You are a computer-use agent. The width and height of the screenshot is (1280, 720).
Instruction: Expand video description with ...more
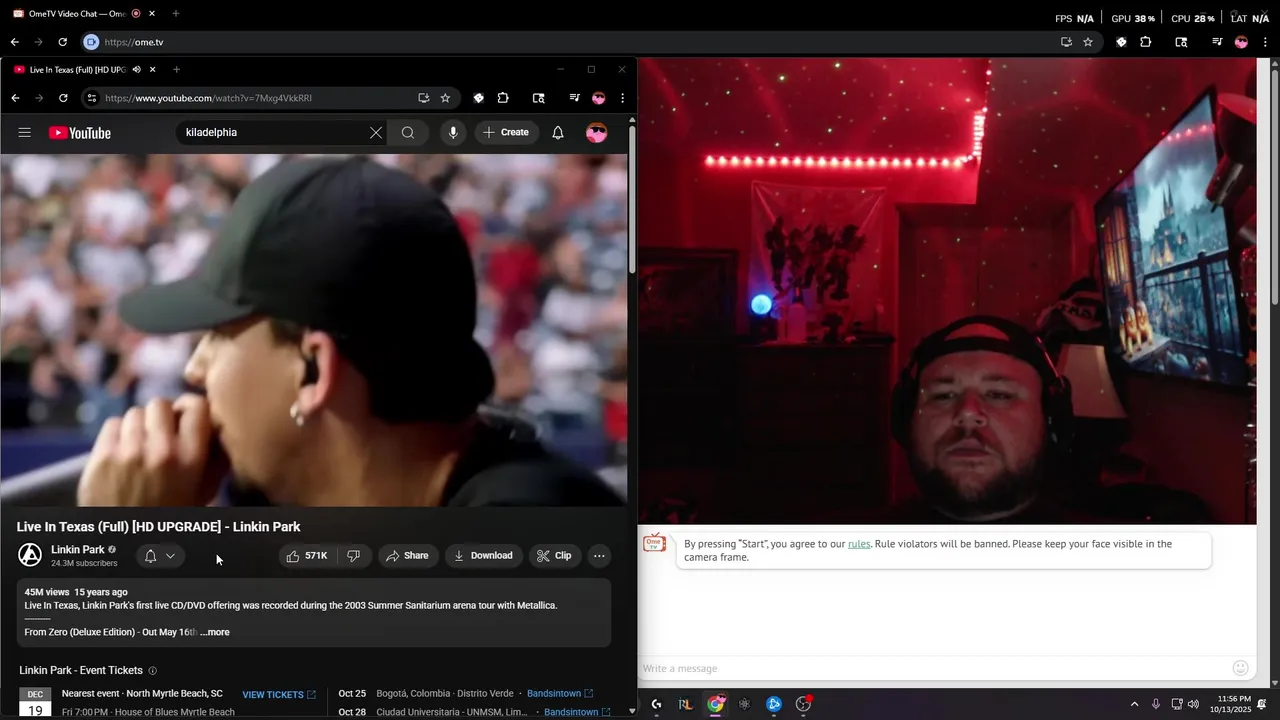point(215,632)
